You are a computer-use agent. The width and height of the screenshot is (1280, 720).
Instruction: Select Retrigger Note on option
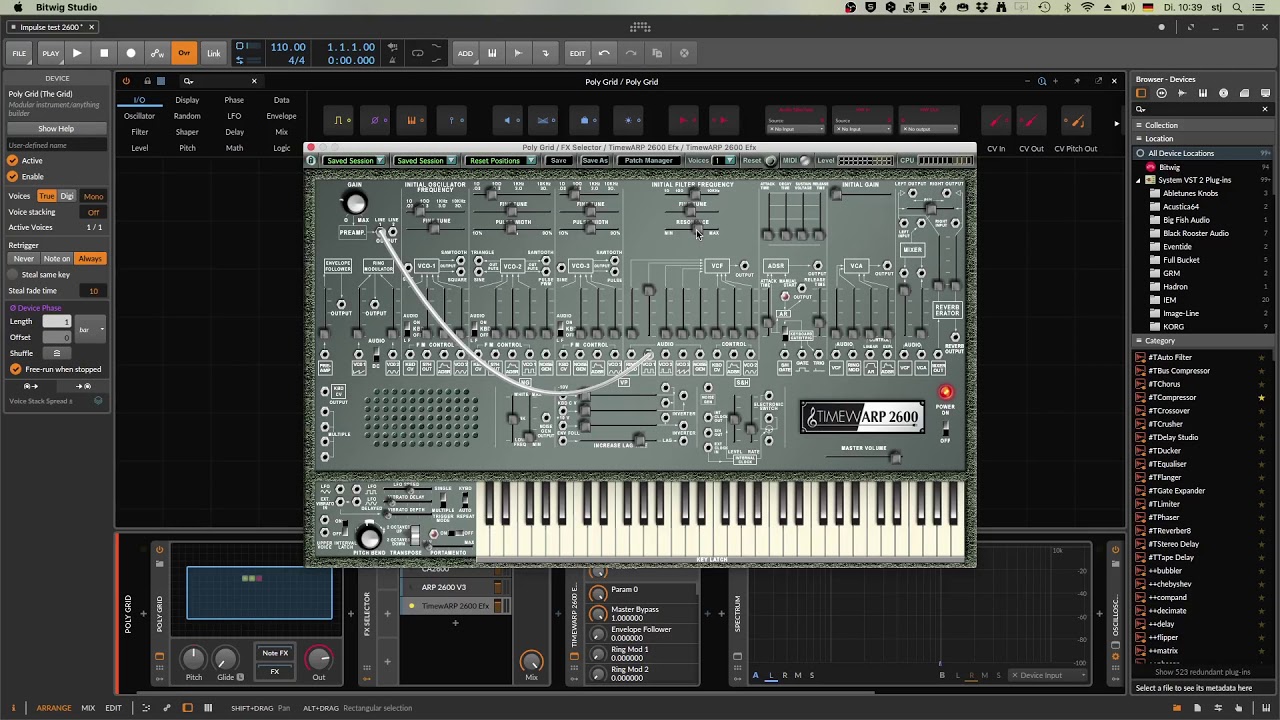[x=57, y=259]
